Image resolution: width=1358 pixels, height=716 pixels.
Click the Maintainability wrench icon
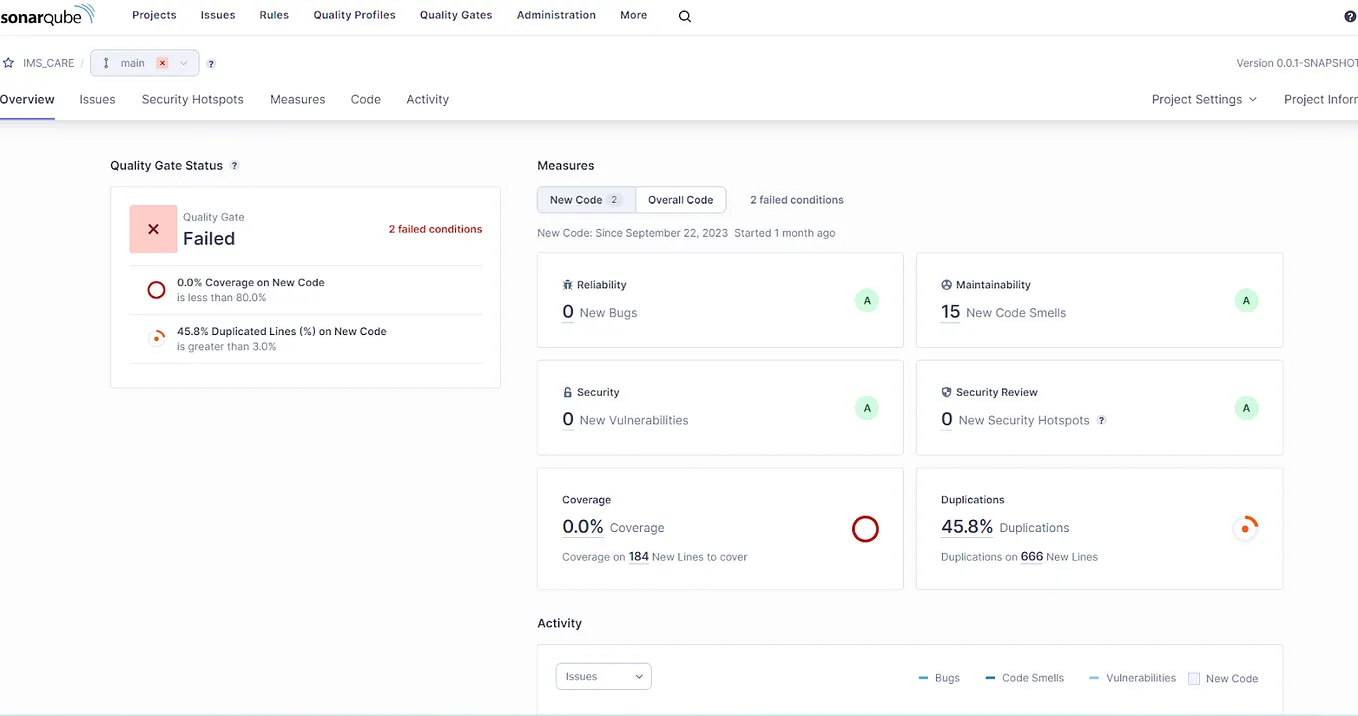945,284
